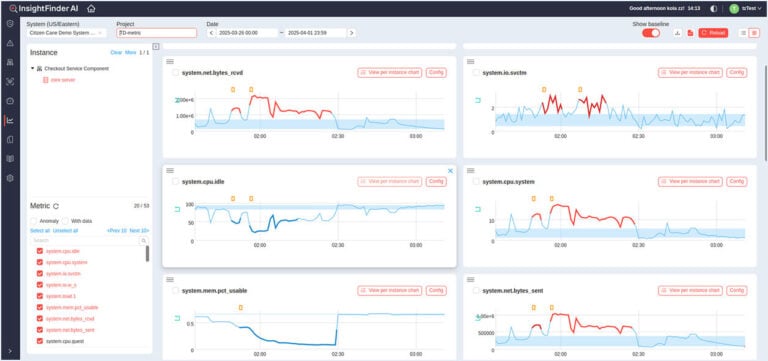Click the metric list scrollbar thumb

[x=147, y=254]
